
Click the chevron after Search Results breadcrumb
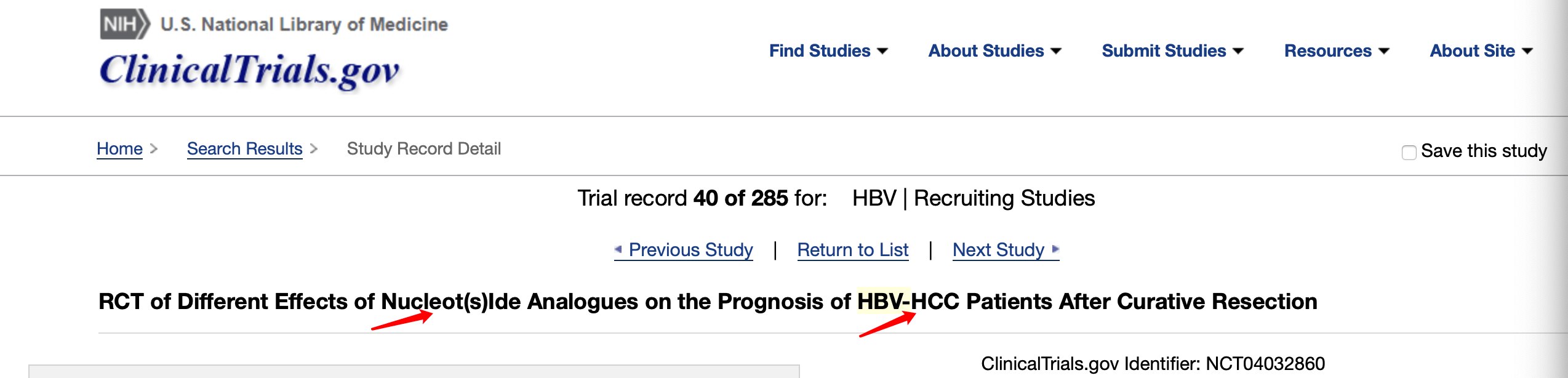(x=314, y=149)
